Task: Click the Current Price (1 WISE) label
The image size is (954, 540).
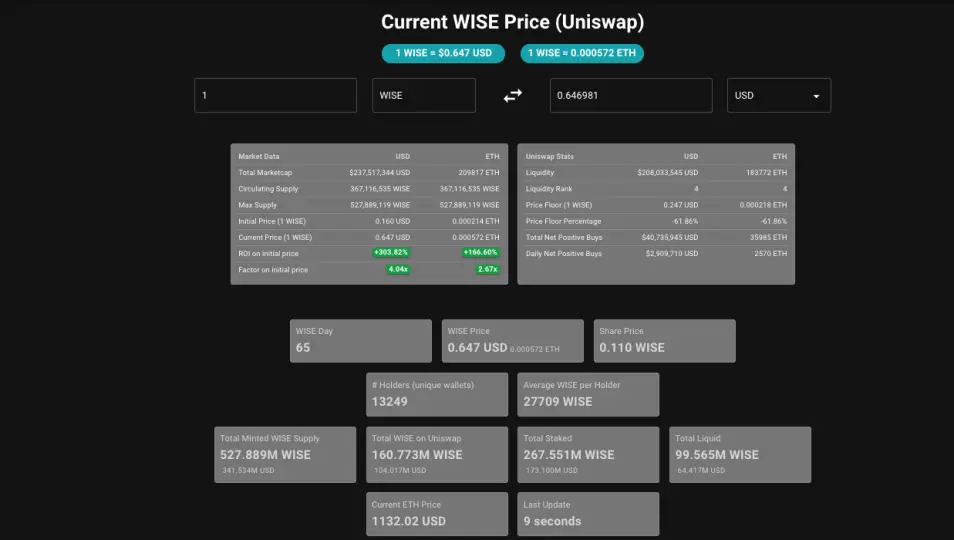Action: point(275,238)
